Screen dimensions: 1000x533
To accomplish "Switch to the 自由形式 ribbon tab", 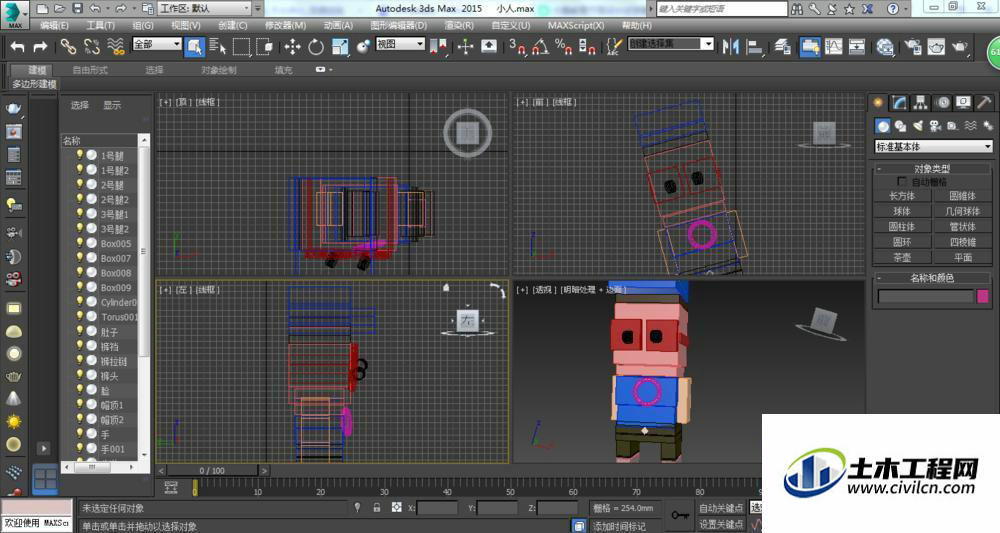I will (x=90, y=69).
